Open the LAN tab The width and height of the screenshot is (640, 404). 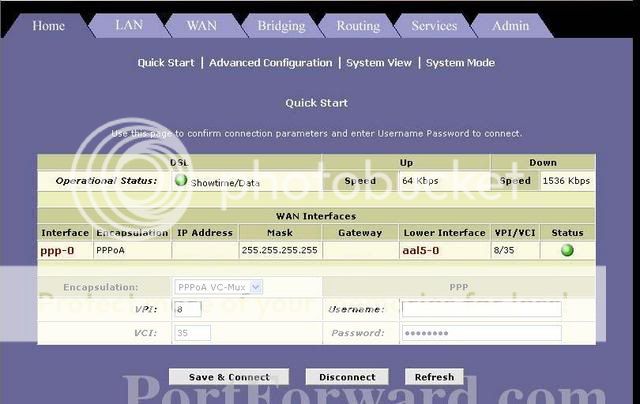coord(129,26)
